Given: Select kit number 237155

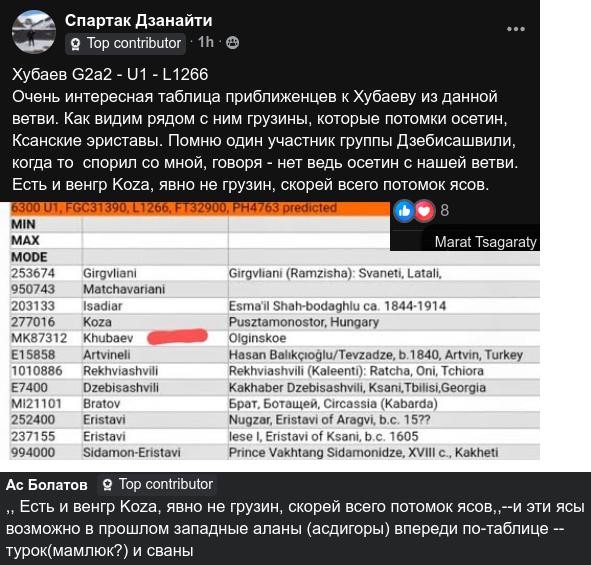Looking at the screenshot, I should click(x=33, y=436).
